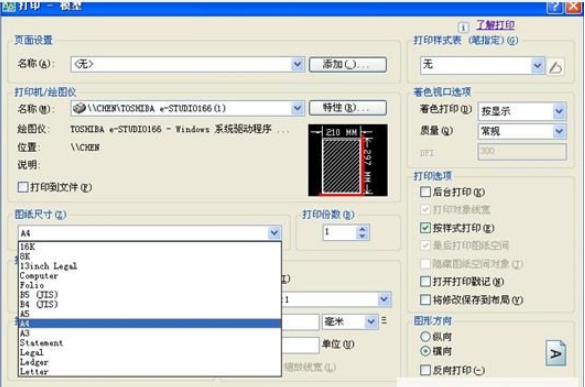Enable 打开打印戳记 checkbox
The height and width of the screenshot is (387, 585).
[x=425, y=281]
